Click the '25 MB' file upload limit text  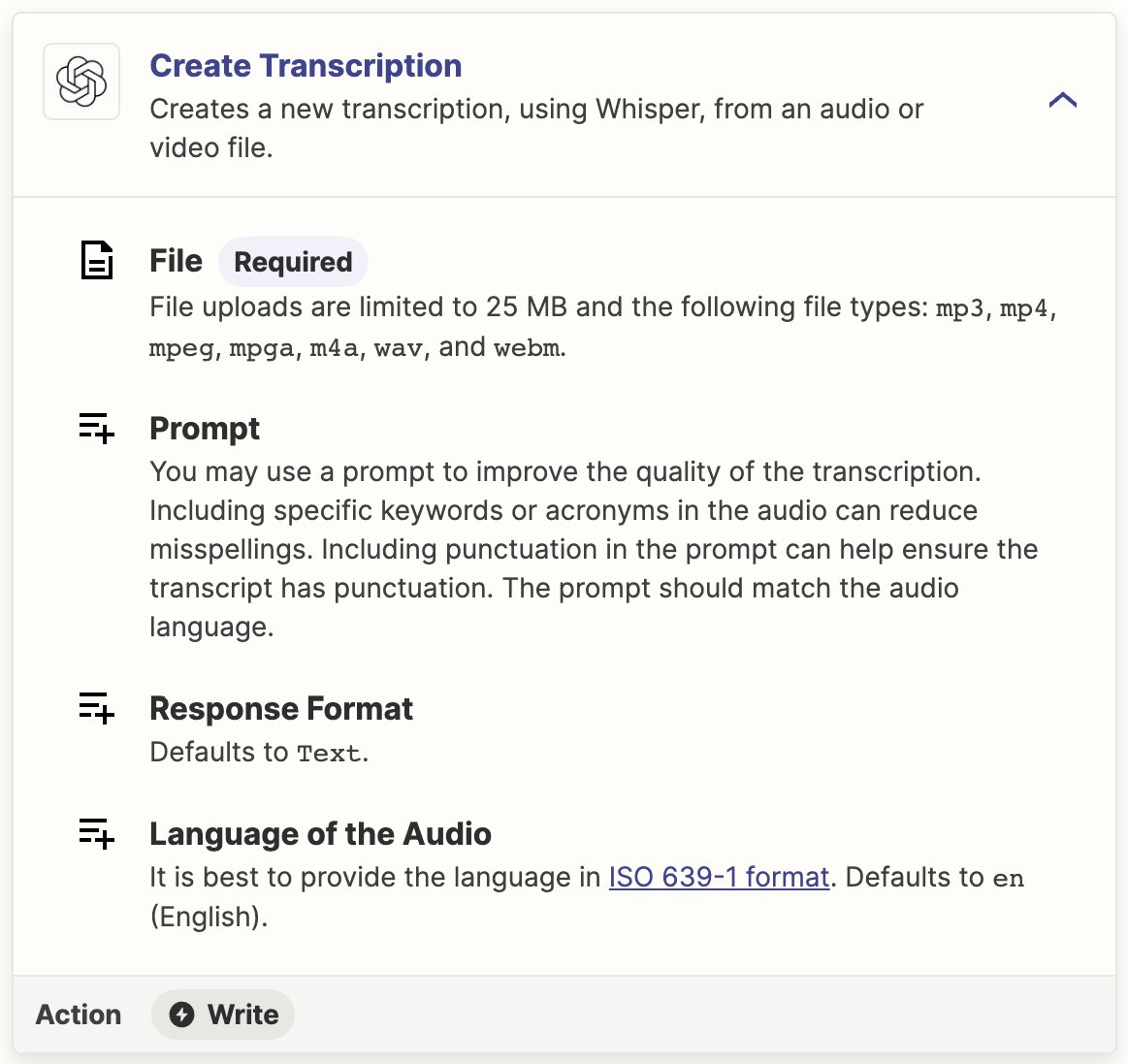[527, 307]
